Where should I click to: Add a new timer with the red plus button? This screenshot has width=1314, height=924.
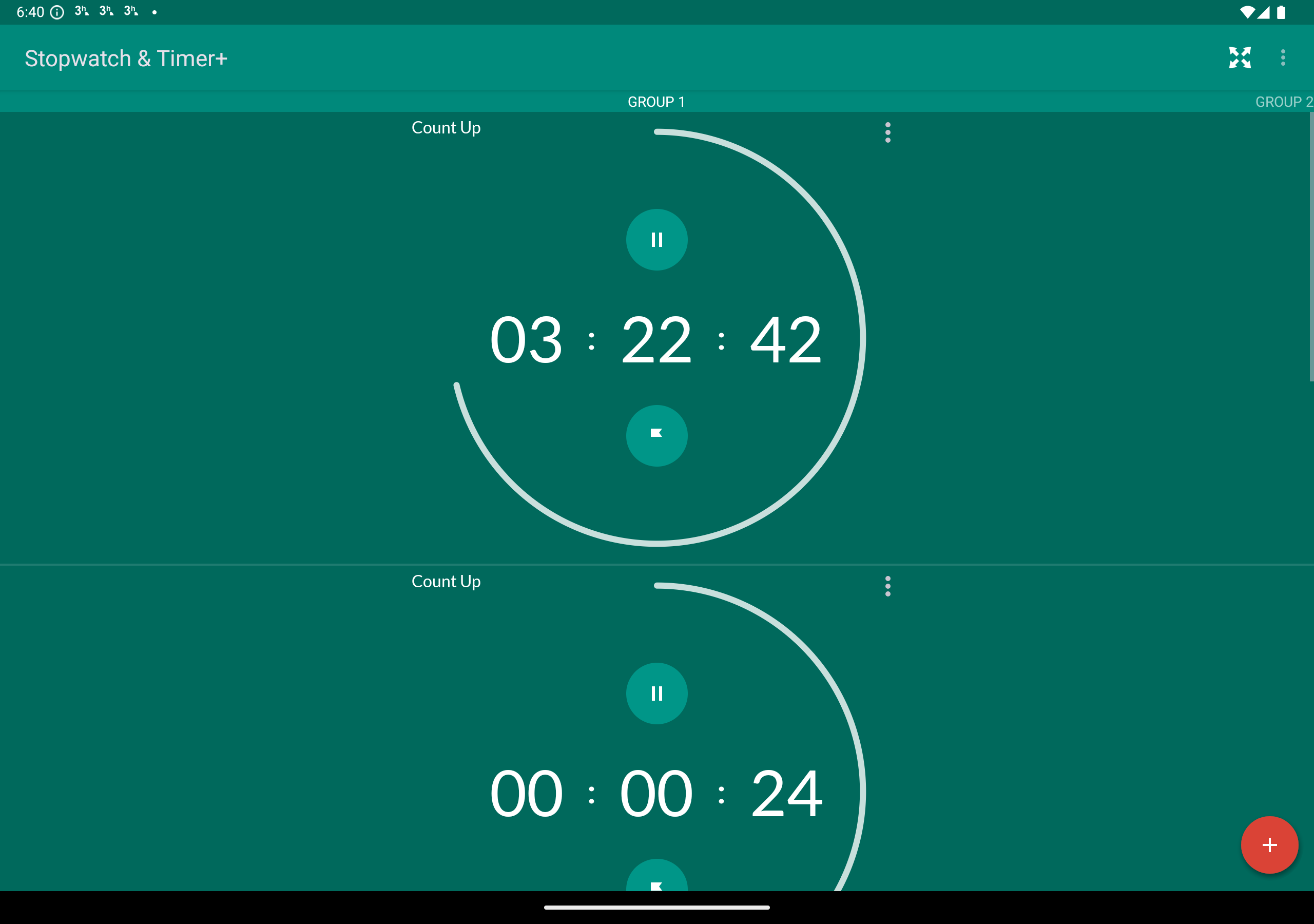(1269, 844)
